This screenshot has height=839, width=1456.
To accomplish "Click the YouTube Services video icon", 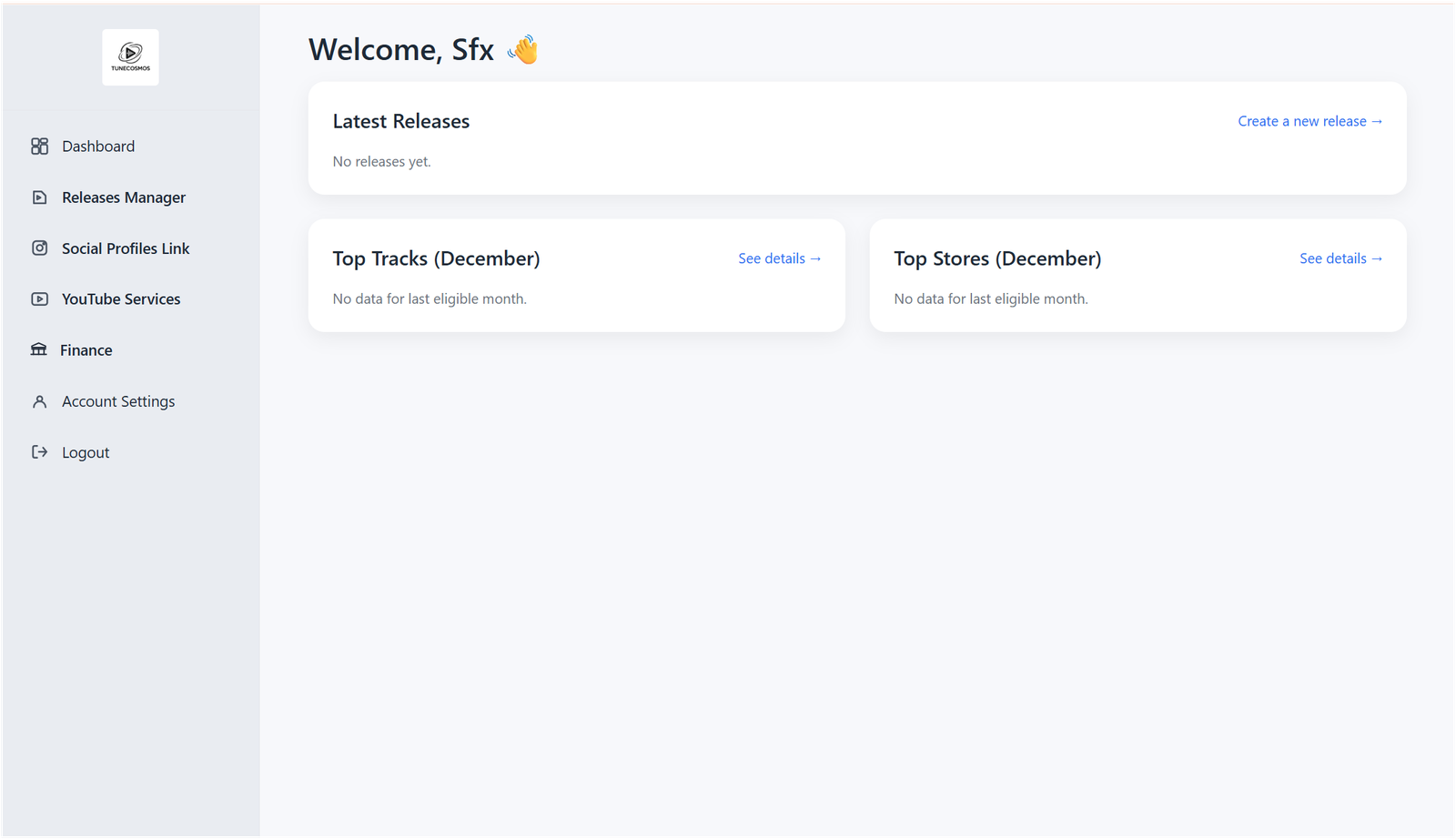I will pos(39,299).
